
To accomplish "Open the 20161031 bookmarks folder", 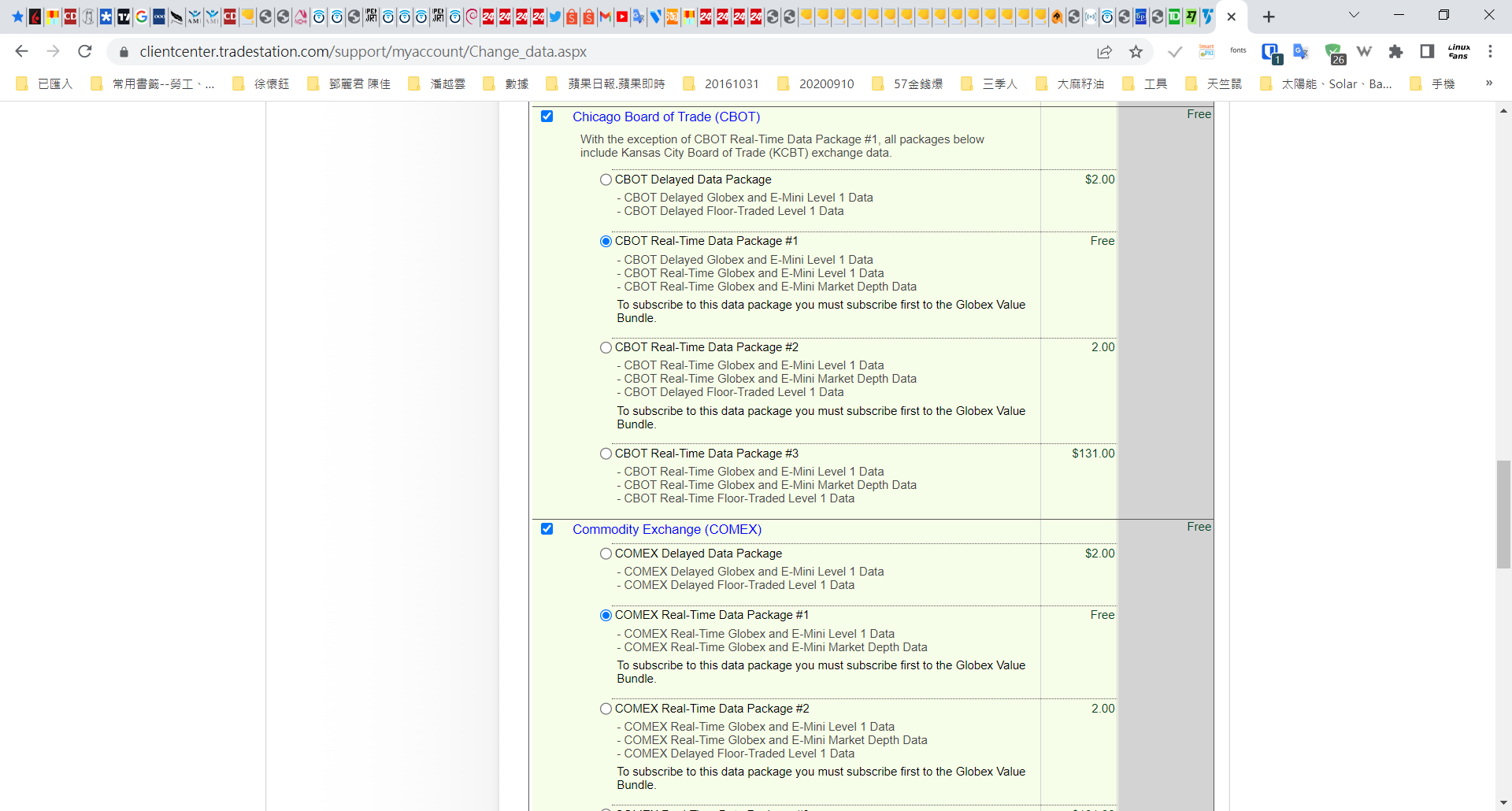I will (x=721, y=84).
